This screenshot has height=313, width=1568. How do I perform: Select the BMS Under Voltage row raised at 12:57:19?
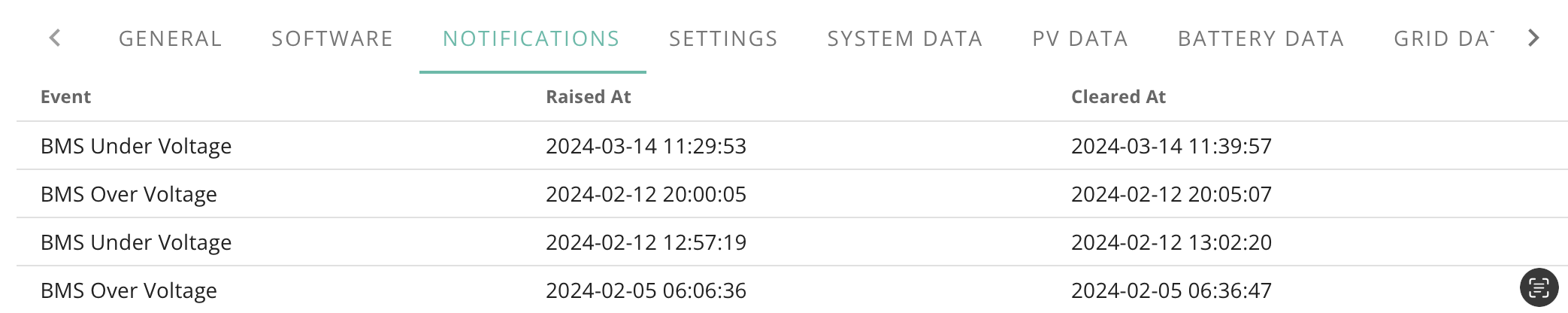[792, 242]
